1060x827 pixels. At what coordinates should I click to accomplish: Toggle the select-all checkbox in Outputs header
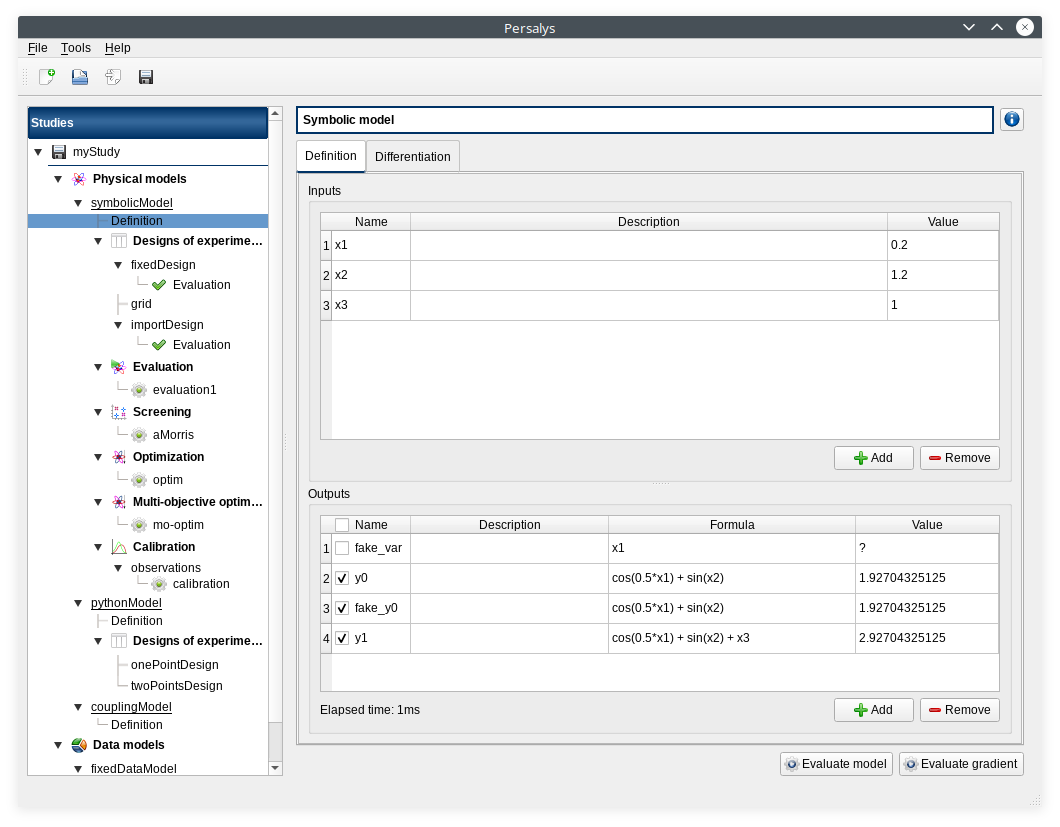pyautogui.click(x=342, y=525)
